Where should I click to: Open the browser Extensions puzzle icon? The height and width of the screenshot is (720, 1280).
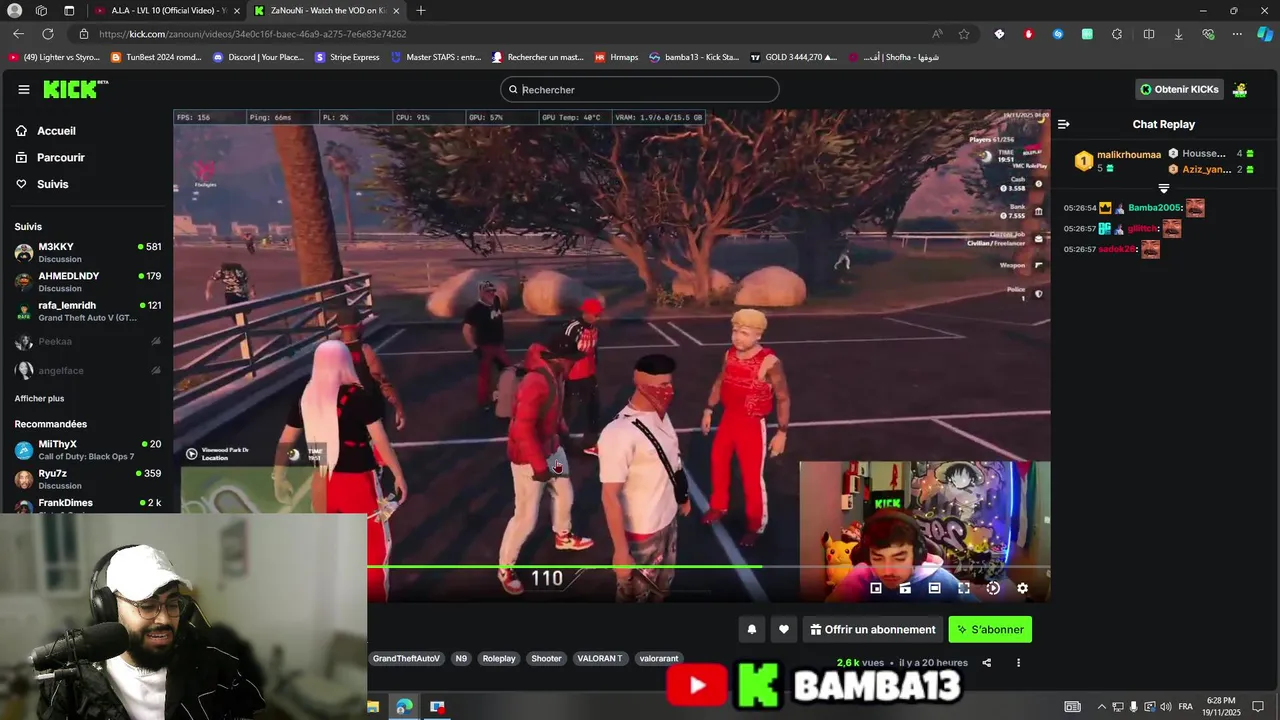(x=1117, y=34)
